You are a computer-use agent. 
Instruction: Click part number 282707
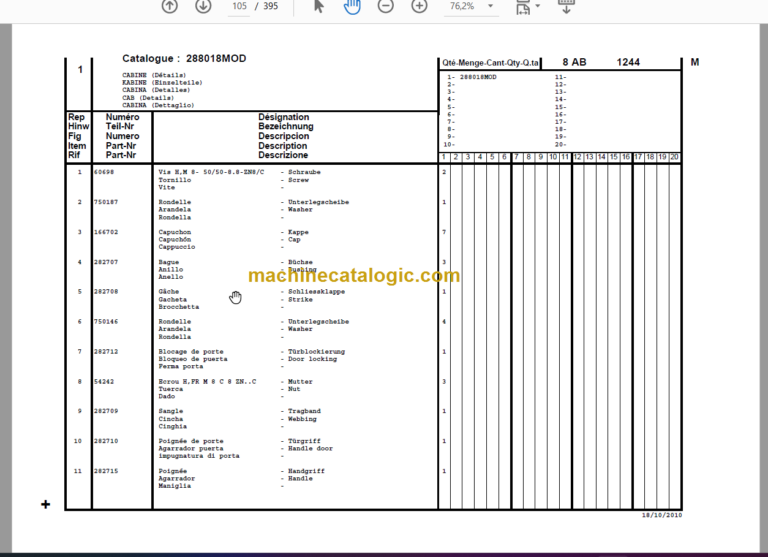[x=106, y=262]
